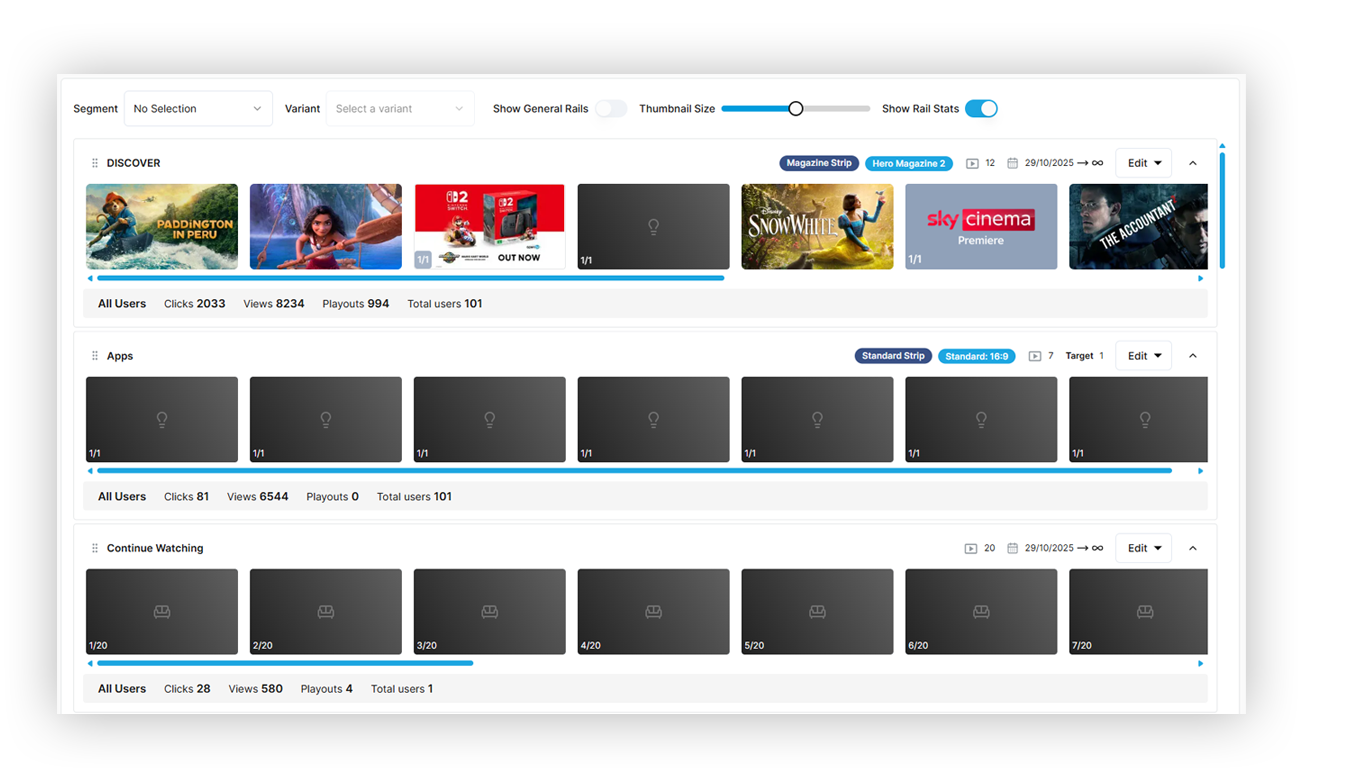Select the Paddington in Peru thumbnail
This screenshot has width=1366, height=768.
point(162,227)
